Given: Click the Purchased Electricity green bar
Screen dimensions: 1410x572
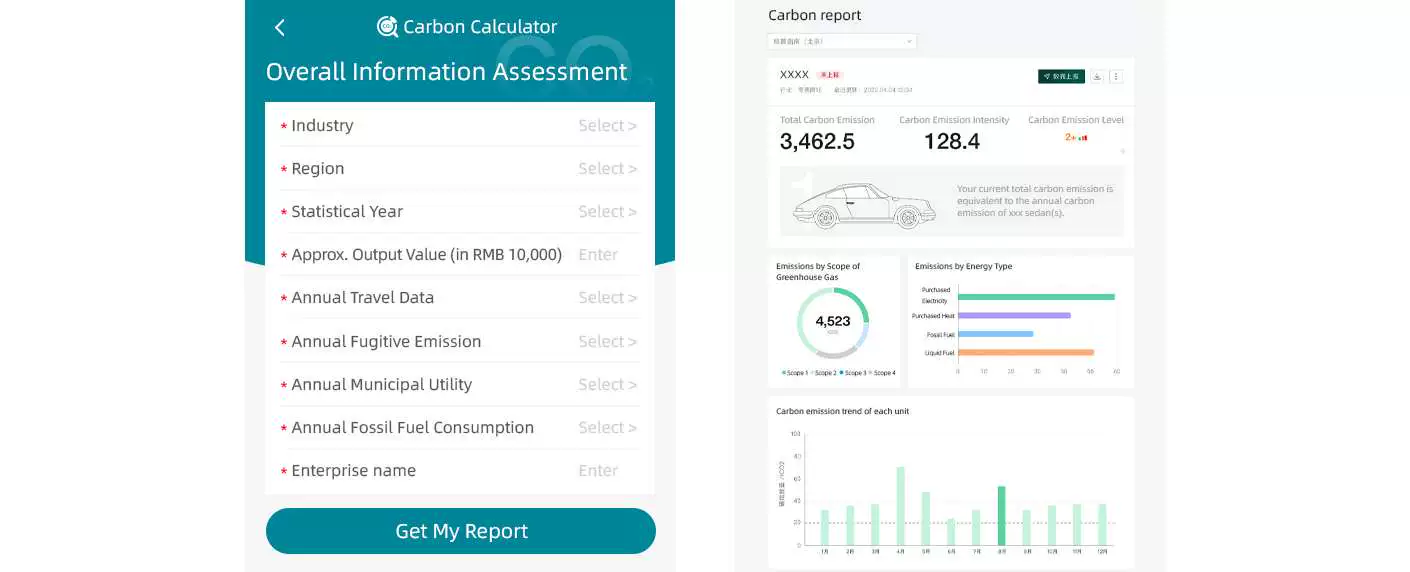Looking at the screenshot, I should [1036, 297].
